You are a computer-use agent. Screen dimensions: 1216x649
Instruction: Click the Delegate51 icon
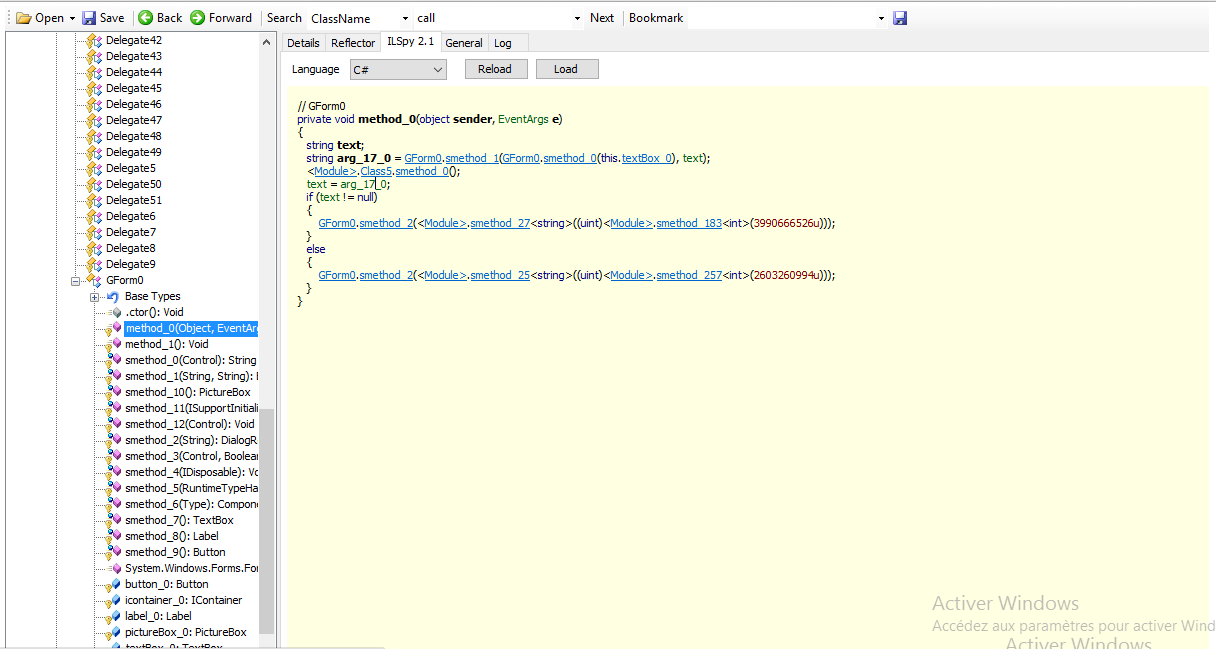click(x=94, y=200)
